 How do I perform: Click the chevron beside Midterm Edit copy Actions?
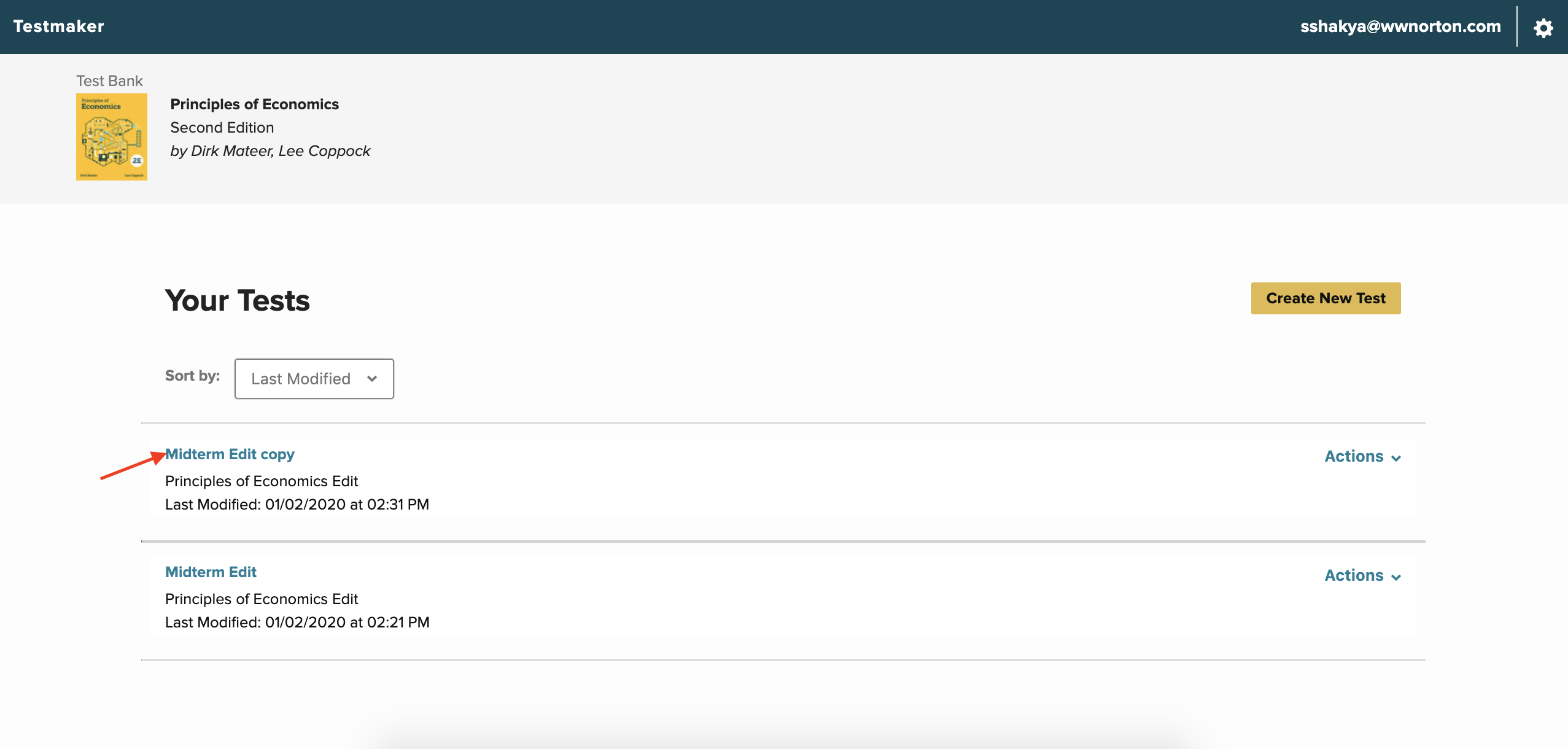pyautogui.click(x=1396, y=458)
